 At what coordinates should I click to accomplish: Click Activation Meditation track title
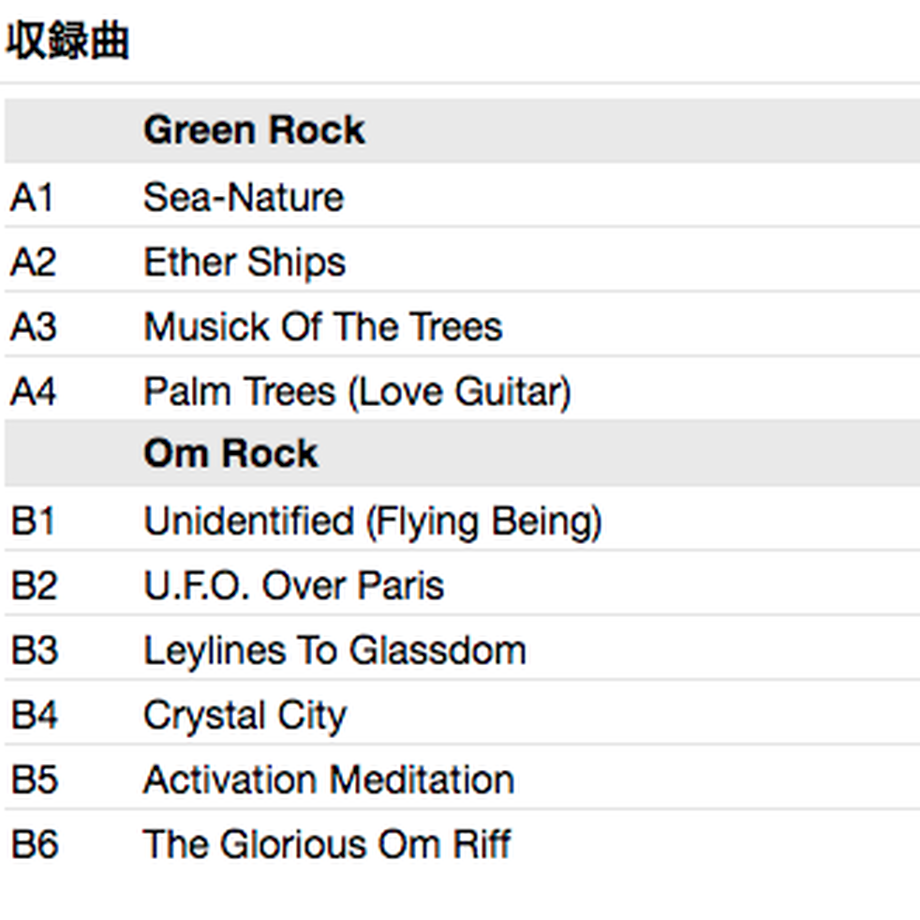pos(329,780)
